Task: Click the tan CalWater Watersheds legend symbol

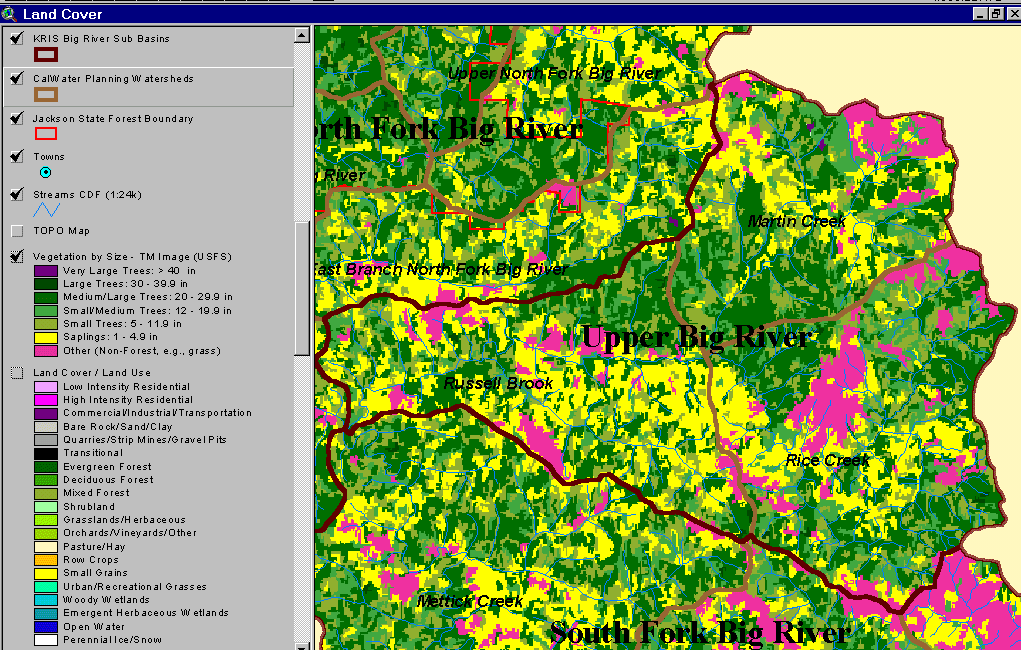Action: pyautogui.click(x=46, y=95)
